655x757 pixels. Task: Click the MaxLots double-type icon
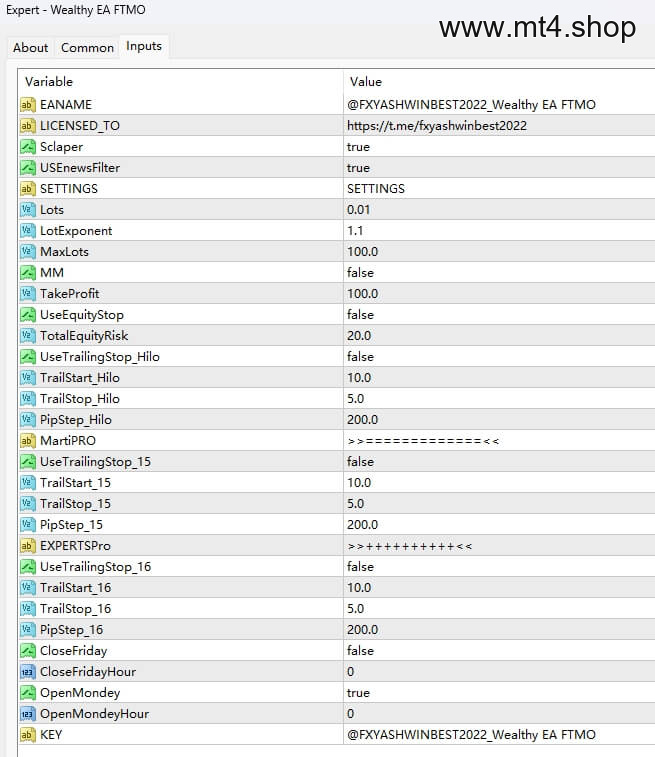[x=28, y=252]
